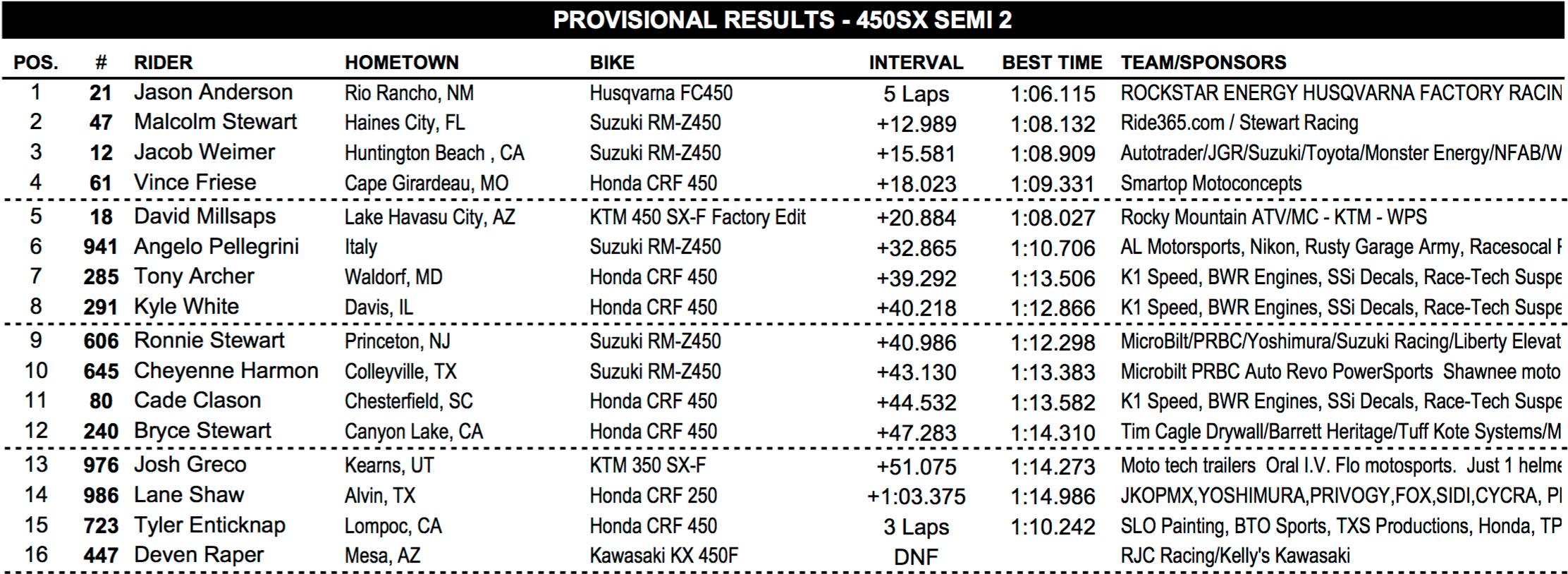Click Tony Archer's rider number 285
Viewport: 1568px width, 574px height.
(101, 277)
